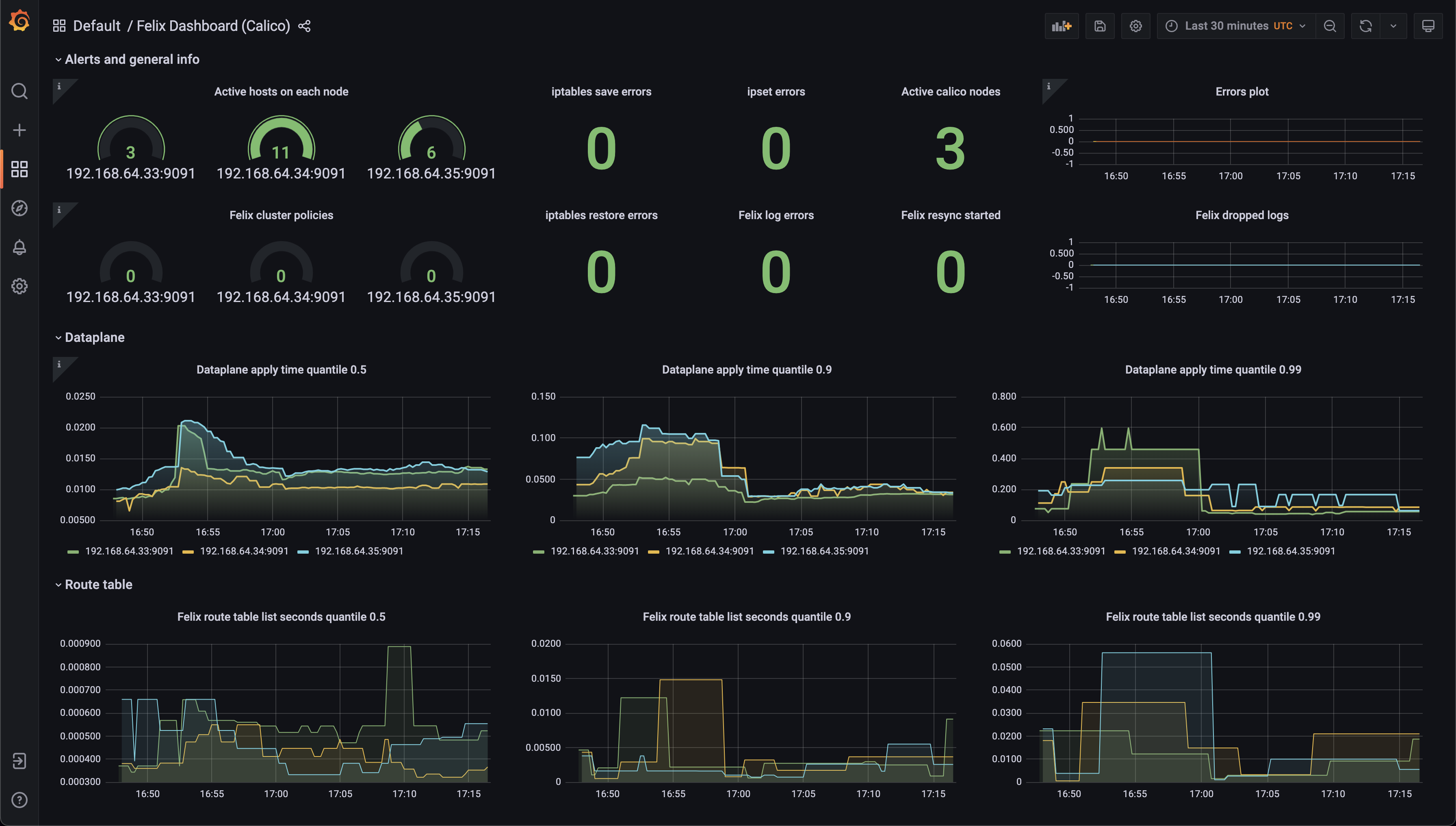Viewport: 1456px width, 826px height.
Task: Open the Alerting bell icon
Action: (x=19, y=247)
